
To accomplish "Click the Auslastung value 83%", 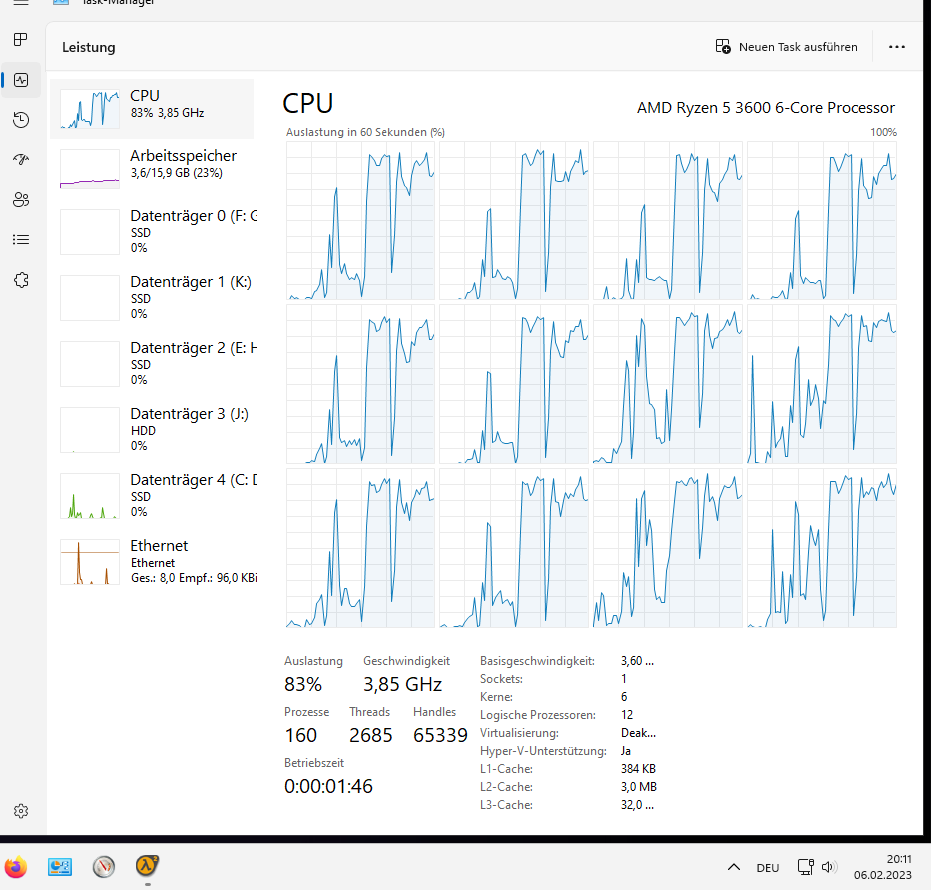I will (303, 684).
